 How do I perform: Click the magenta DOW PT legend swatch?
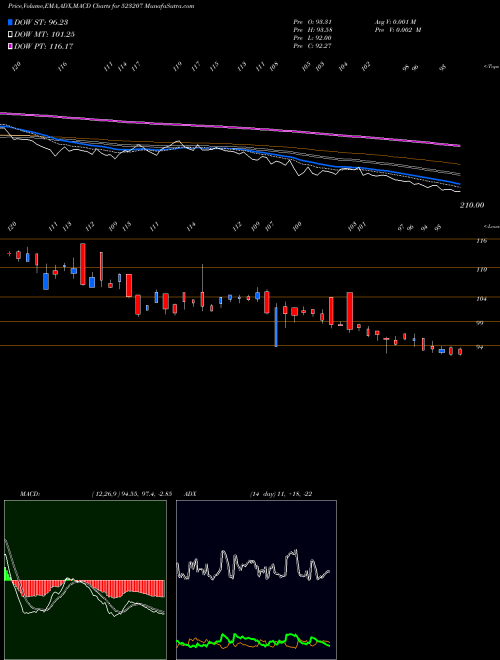click(11, 46)
